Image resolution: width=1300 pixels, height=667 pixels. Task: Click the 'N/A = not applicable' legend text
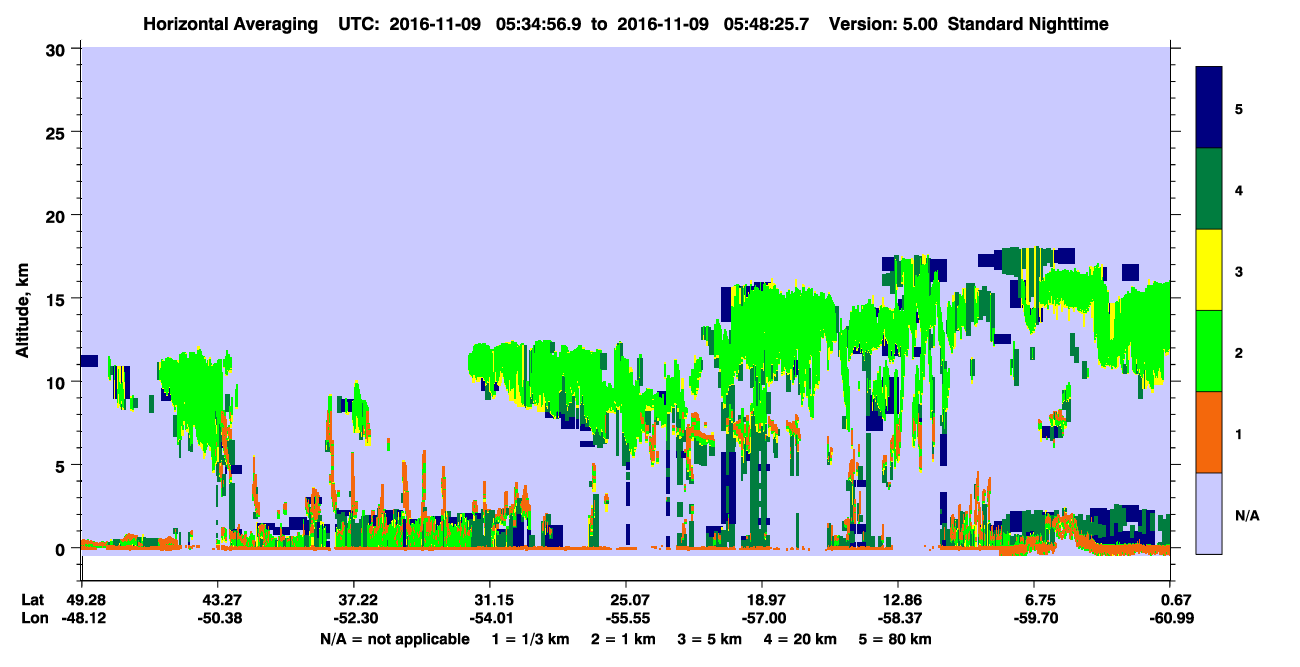[395, 639]
